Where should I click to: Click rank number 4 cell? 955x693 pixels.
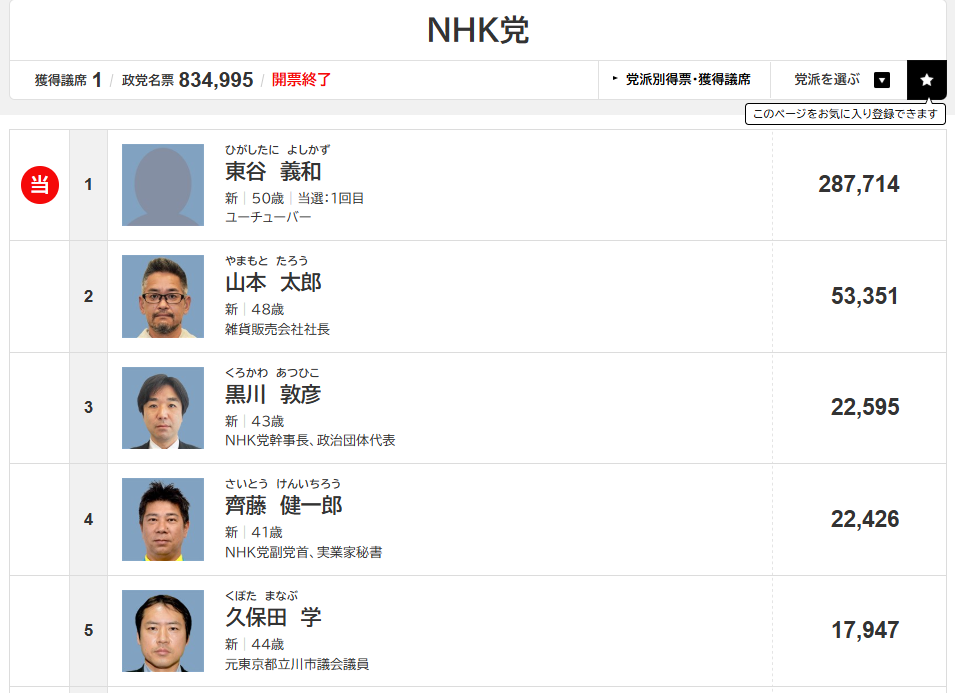pyautogui.click(x=88, y=519)
